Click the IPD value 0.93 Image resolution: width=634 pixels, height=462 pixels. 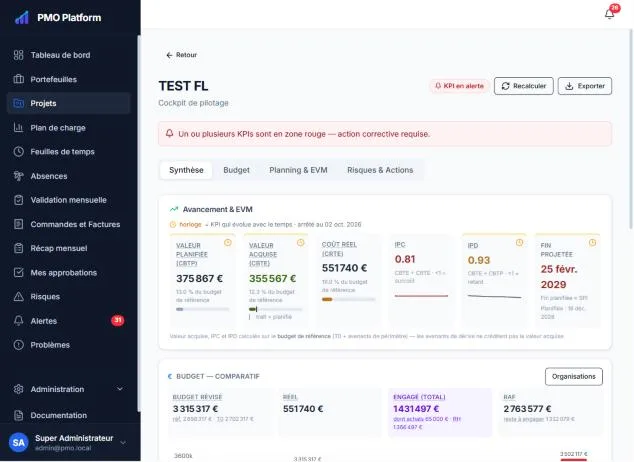(x=479, y=260)
